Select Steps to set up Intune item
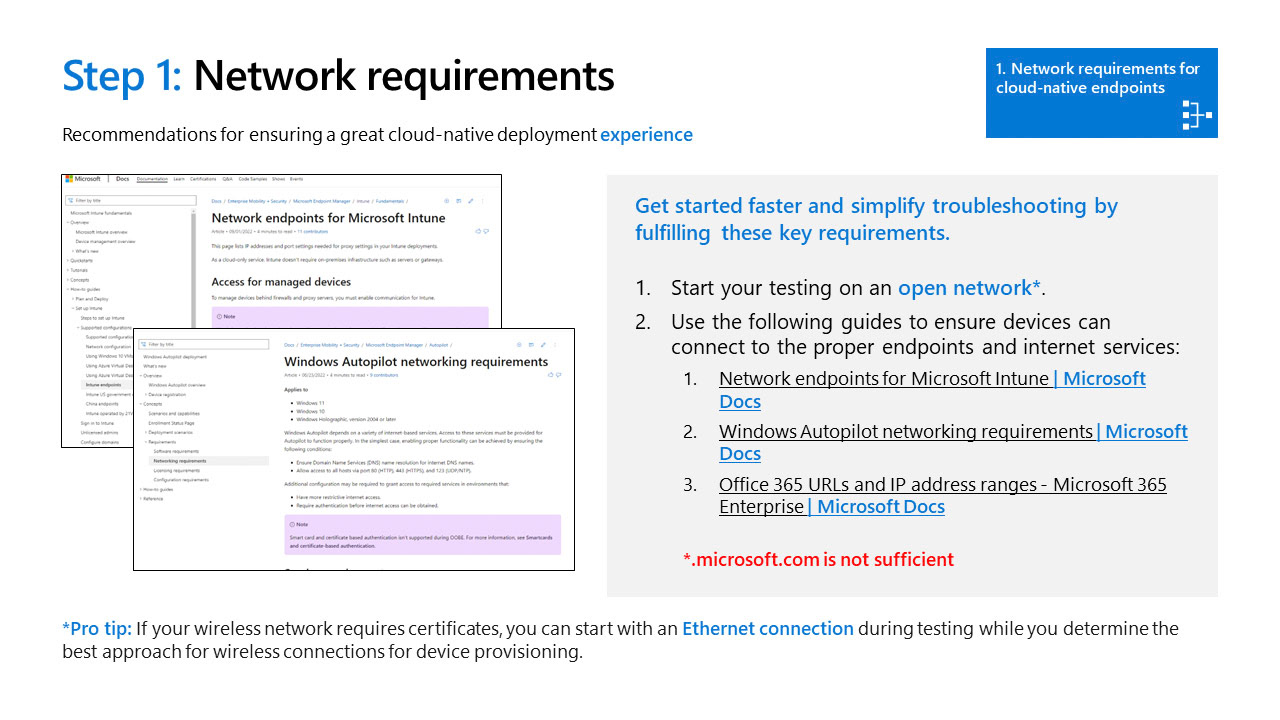Screen dimensions: 1280x720 pyautogui.click(x=102, y=318)
